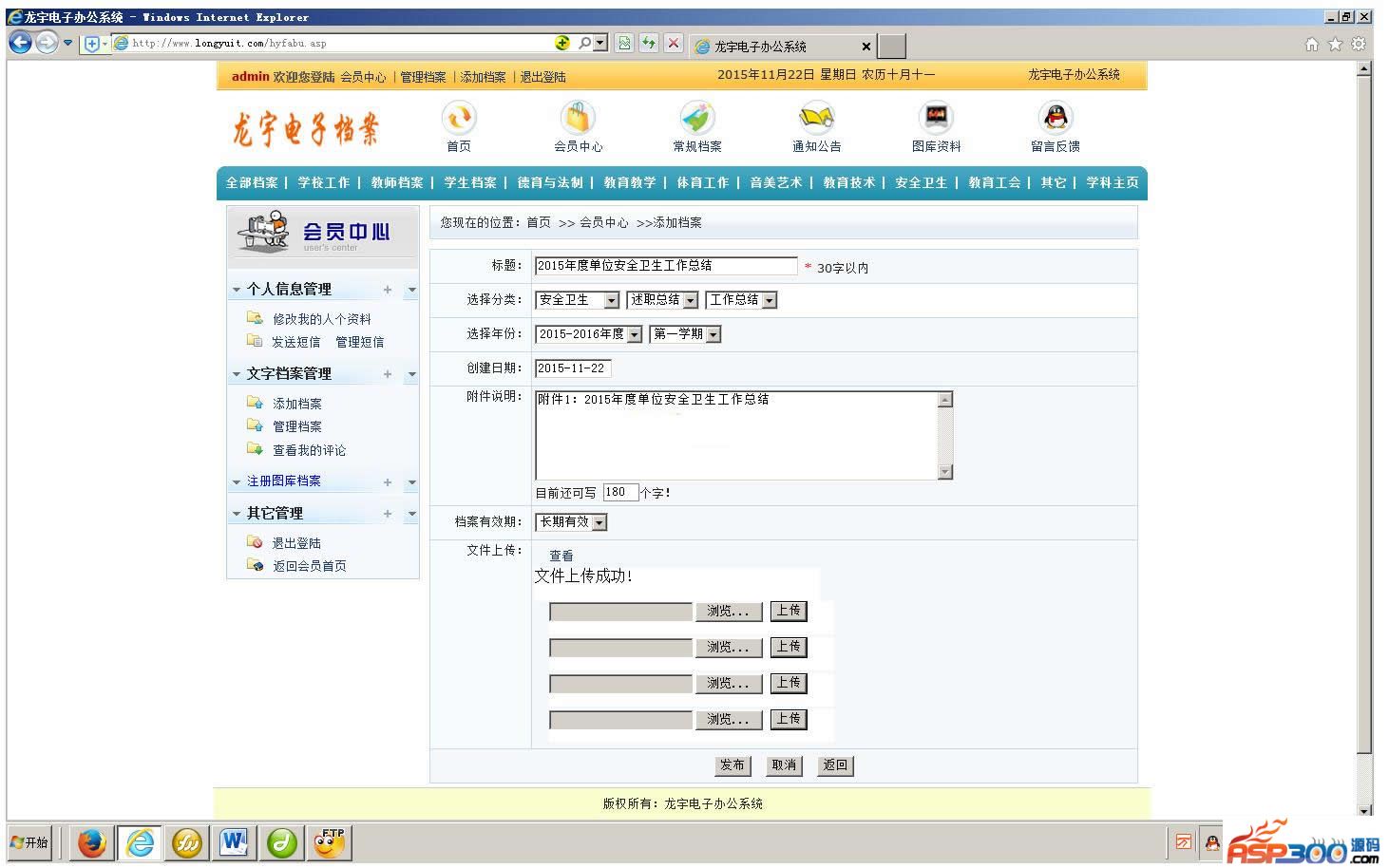Click into the 标题 title input field
This screenshot has width=1389, height=868.
point(666,267)
